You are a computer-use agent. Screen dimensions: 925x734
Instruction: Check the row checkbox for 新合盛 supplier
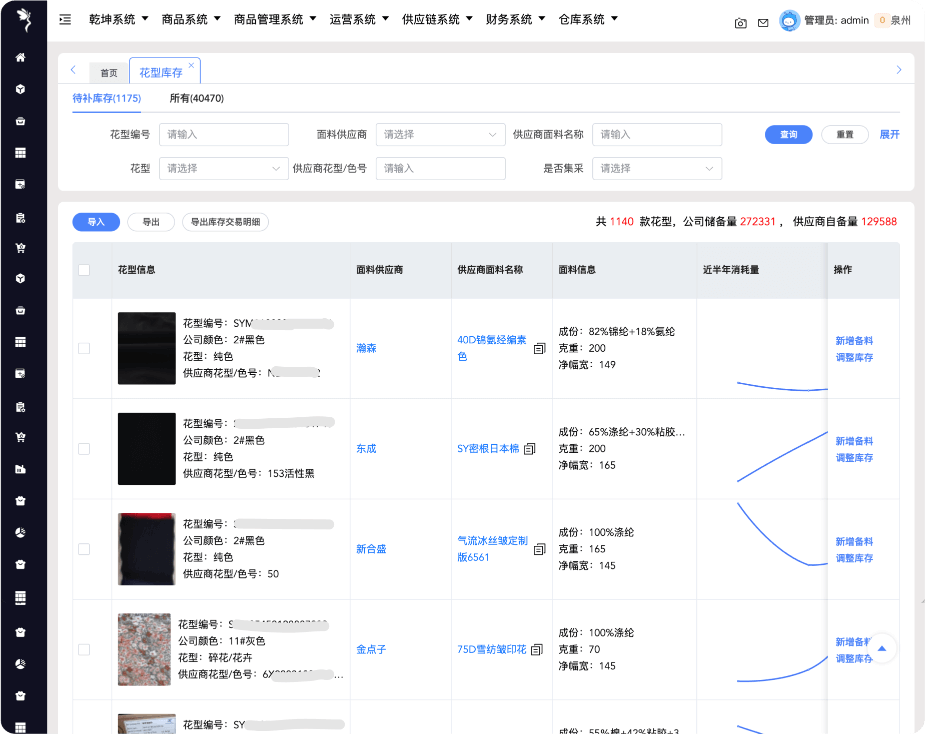[84, 549]
